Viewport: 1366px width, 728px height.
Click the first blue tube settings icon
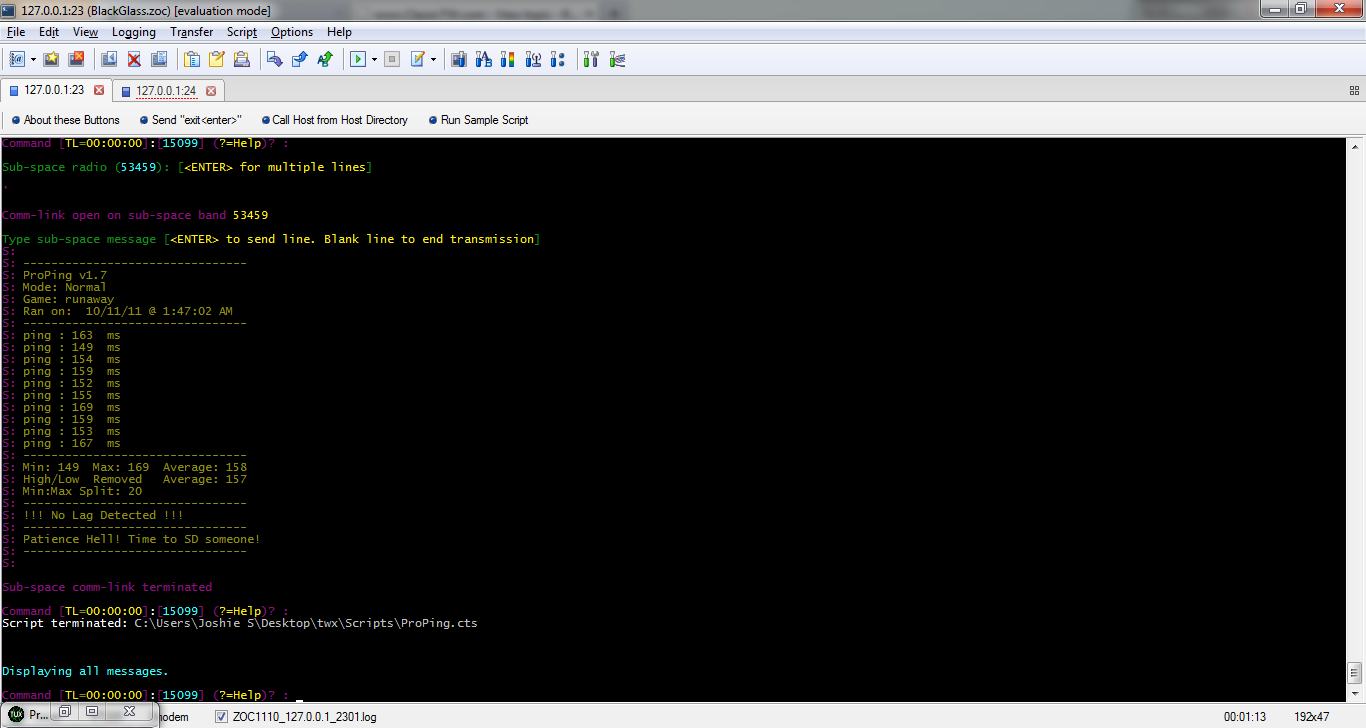[459, 59]
